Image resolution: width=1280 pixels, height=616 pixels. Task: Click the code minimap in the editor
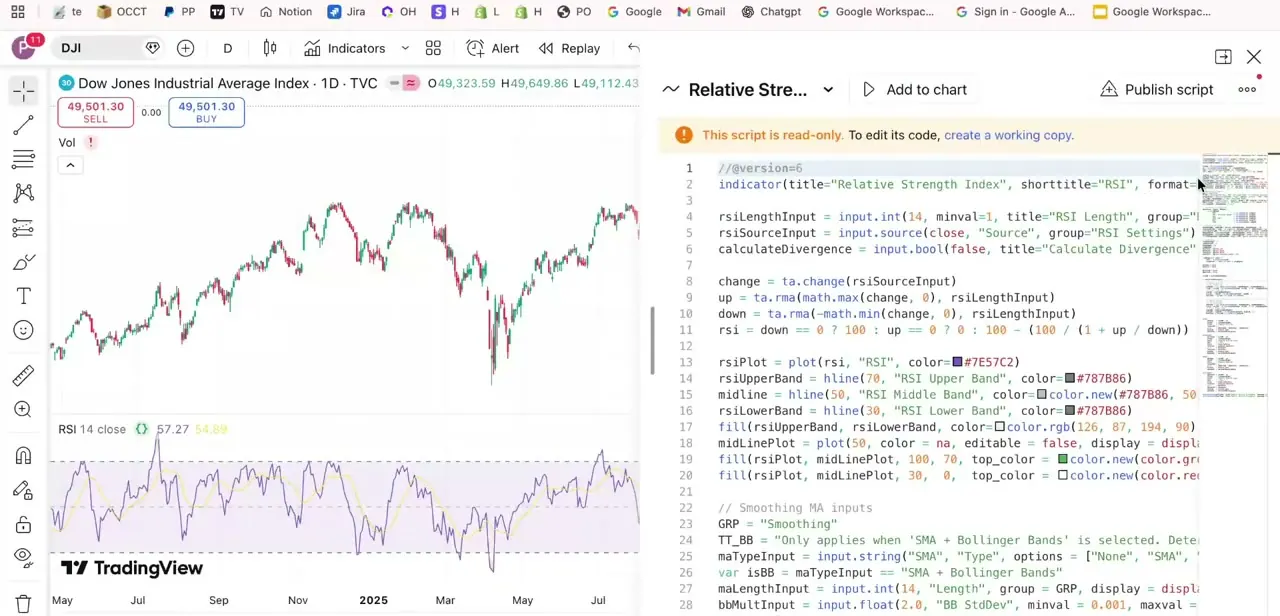[x=1234, y=278]
